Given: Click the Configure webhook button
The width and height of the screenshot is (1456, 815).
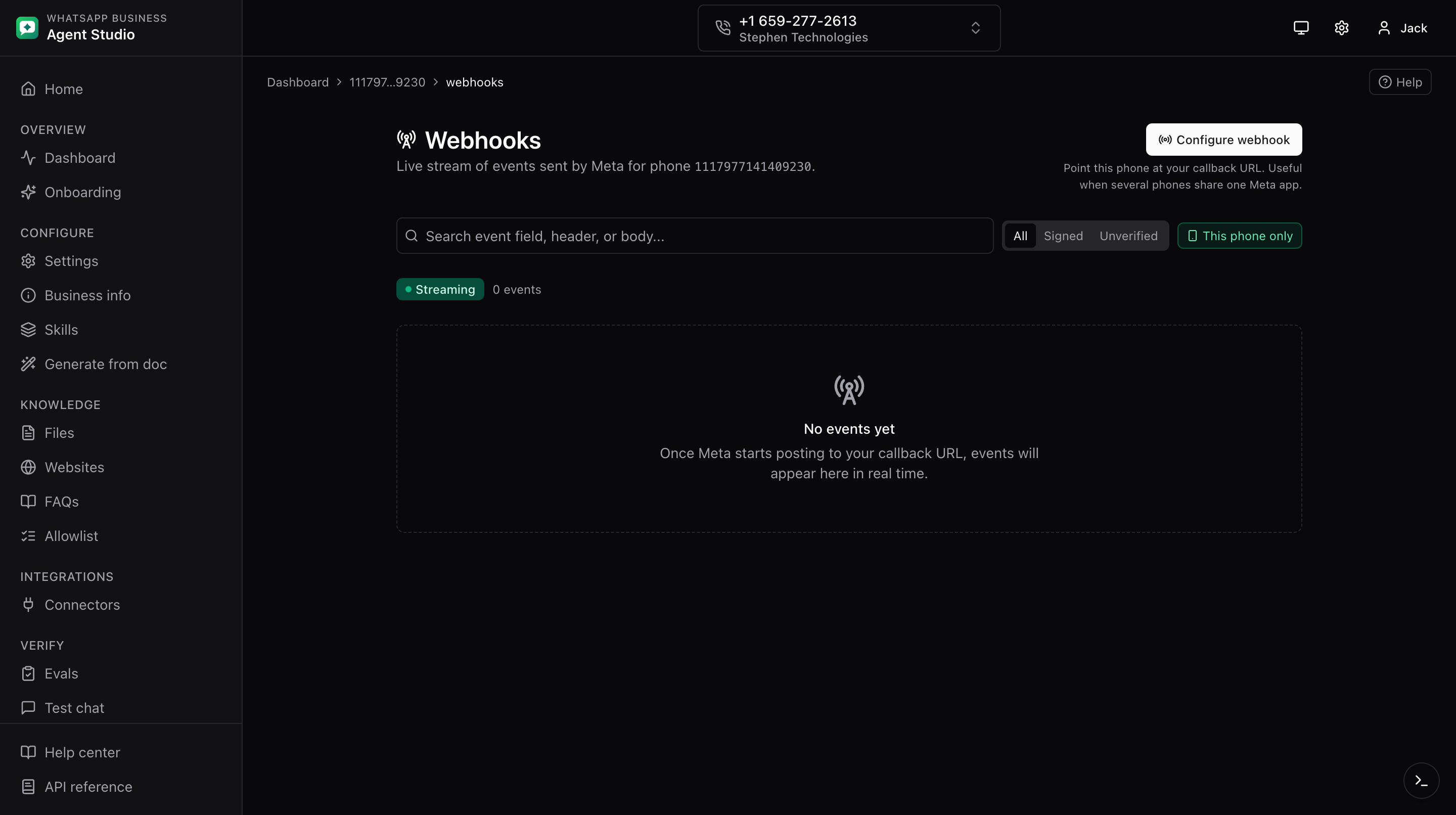Looking at the screenshot, I should [x=1223, y=140].
